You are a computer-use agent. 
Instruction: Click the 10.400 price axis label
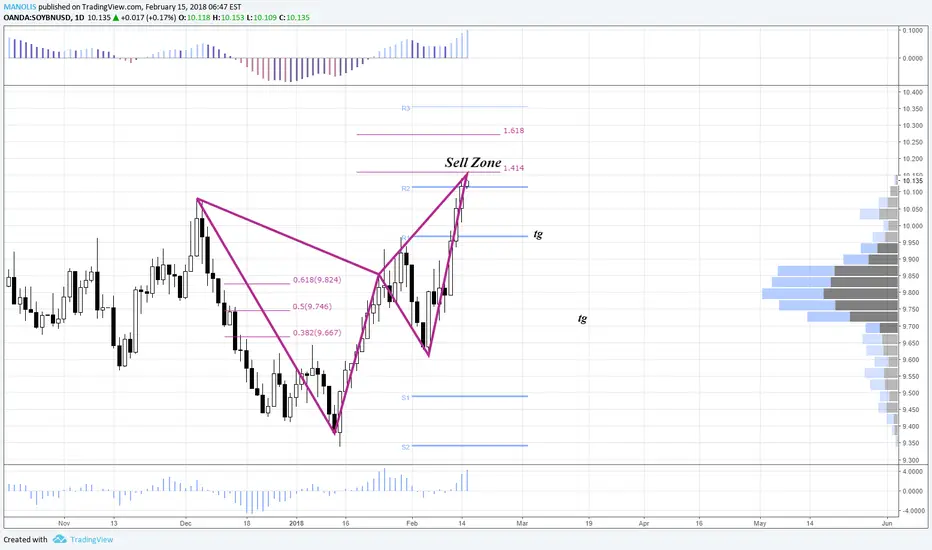(913, 92)
